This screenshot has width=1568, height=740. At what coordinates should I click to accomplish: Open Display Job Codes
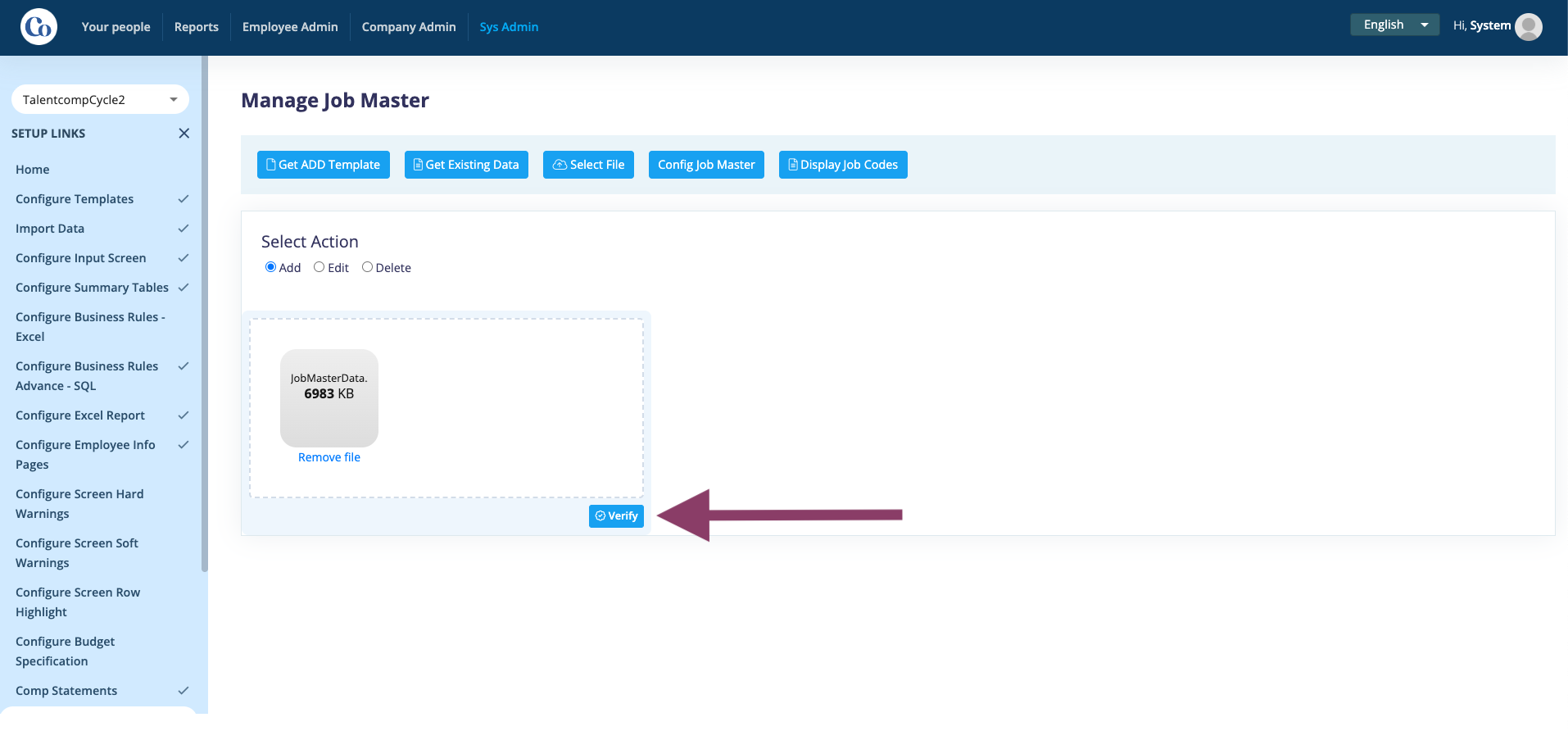point(843,165)
